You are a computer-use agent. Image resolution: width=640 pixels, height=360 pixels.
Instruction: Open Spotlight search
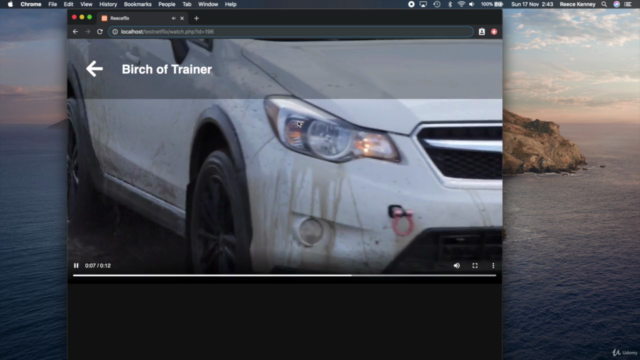pyautogui.click(x=604, y=4)
